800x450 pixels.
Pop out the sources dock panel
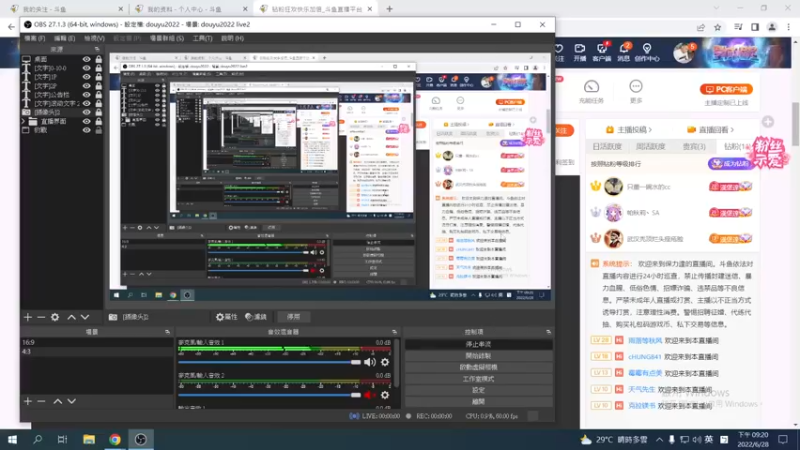click(97, 49)
